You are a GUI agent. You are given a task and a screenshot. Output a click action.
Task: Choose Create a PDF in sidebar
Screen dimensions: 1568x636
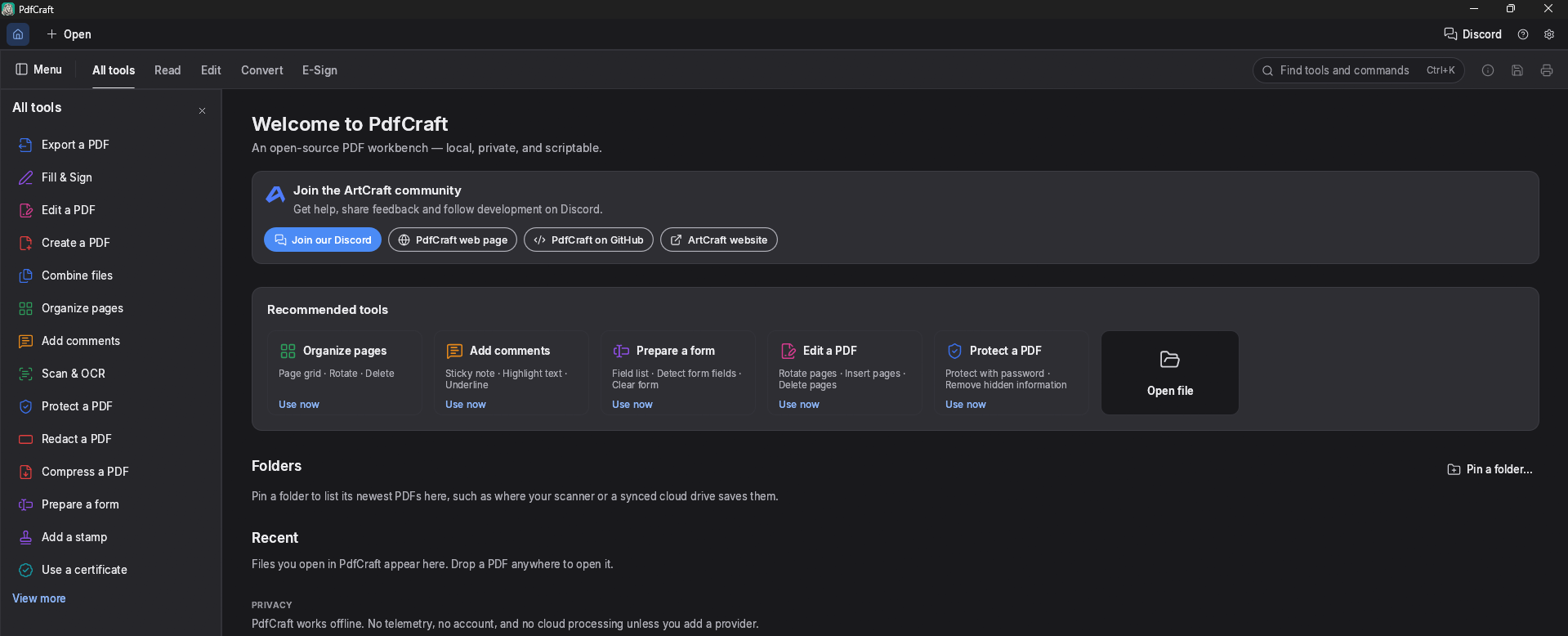tap(110, 243)
